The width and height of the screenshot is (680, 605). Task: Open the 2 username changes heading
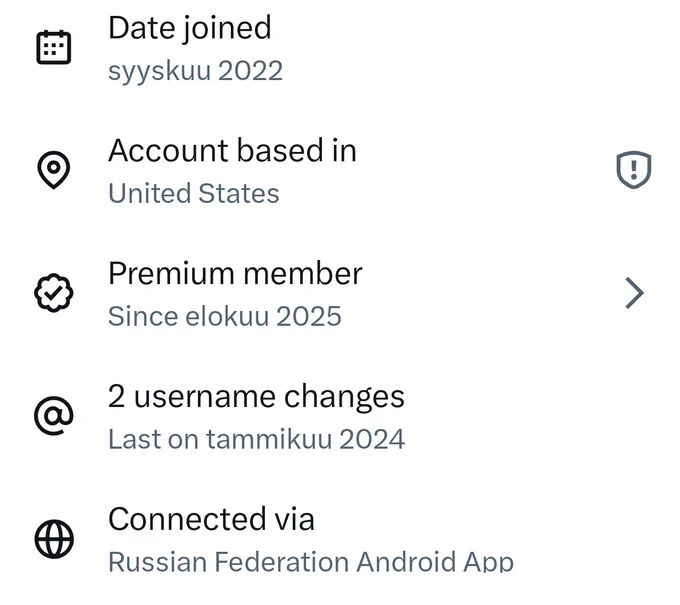click(256, 397)
